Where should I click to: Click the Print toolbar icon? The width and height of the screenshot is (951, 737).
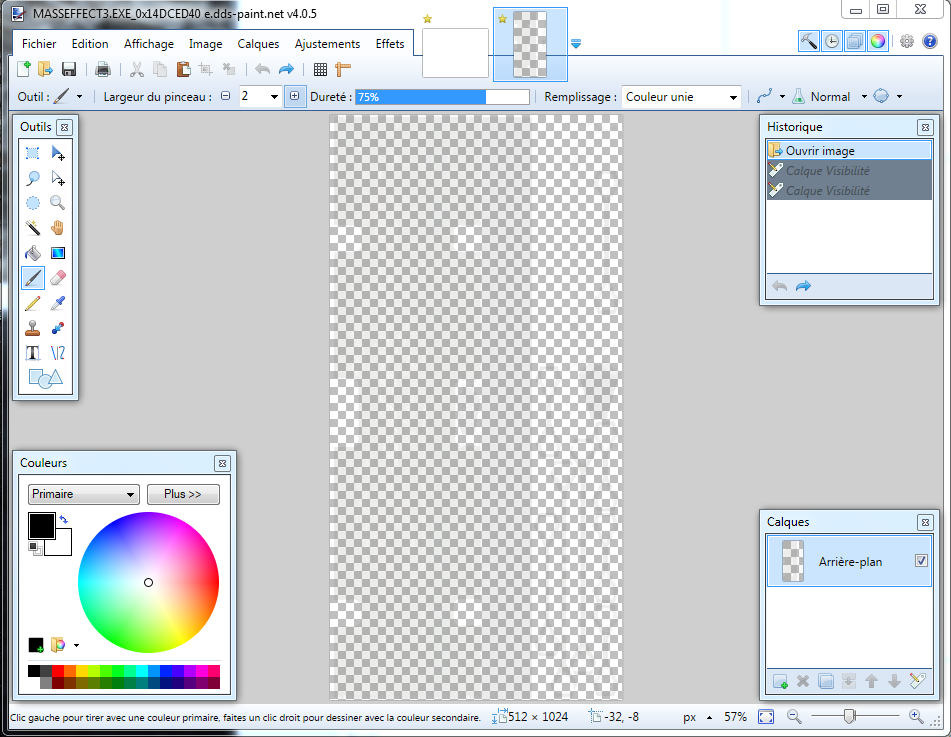click(x=102, y=69)
